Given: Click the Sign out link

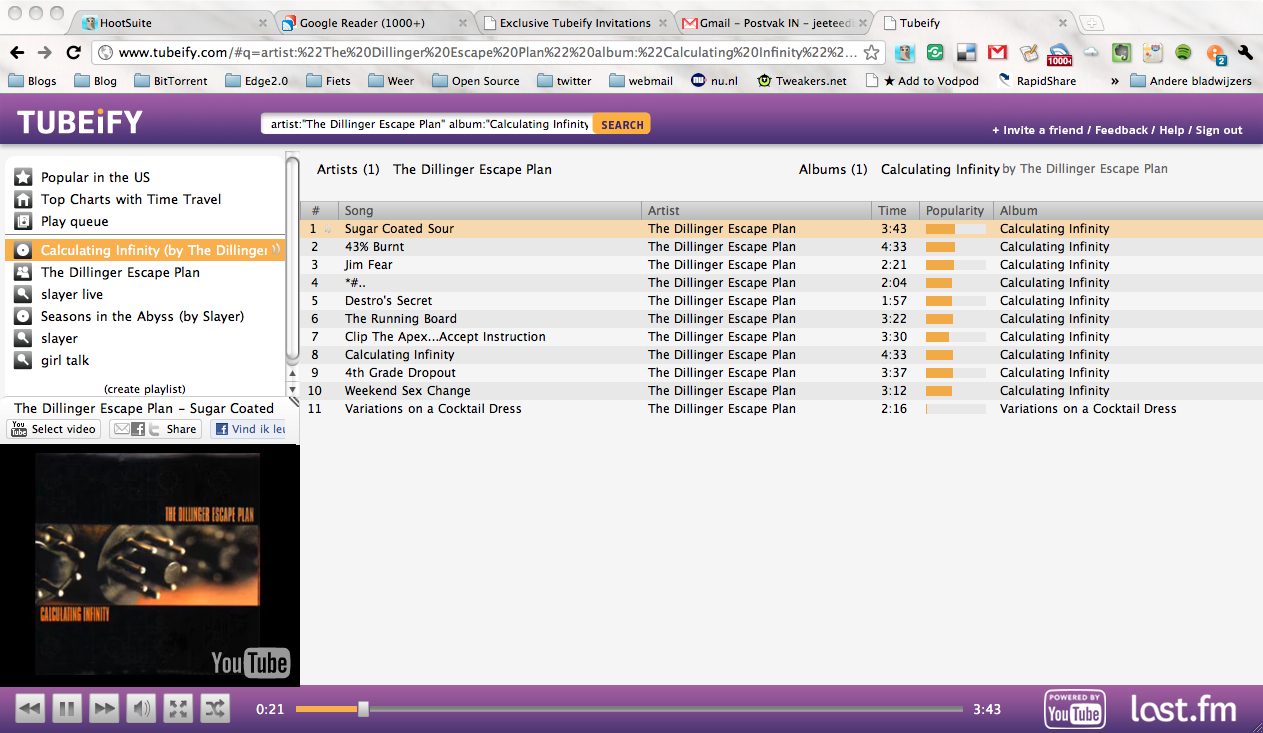Looking at the screenshot, I should [1219, 130].
